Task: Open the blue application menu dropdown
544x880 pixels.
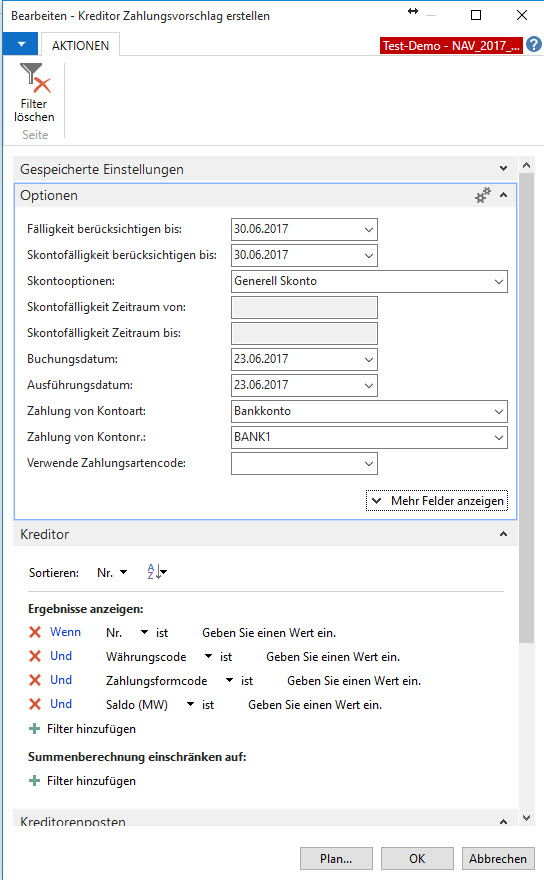Action: [x=21, y=44]
